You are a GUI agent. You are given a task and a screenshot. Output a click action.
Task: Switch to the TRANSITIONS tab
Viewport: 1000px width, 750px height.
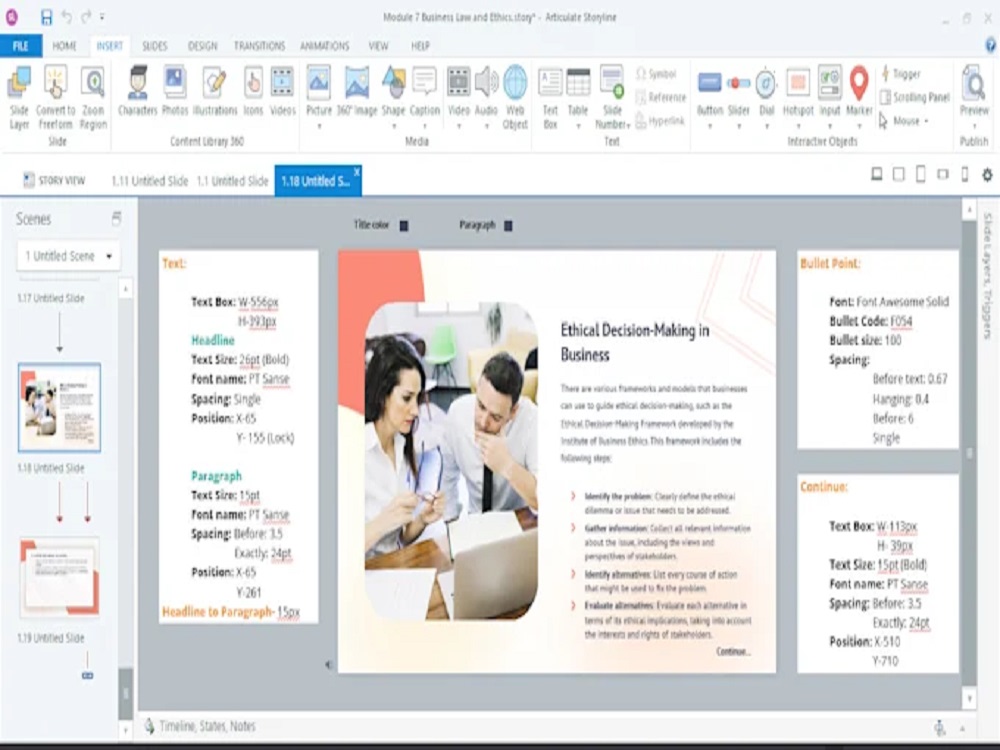coord(260,46)
